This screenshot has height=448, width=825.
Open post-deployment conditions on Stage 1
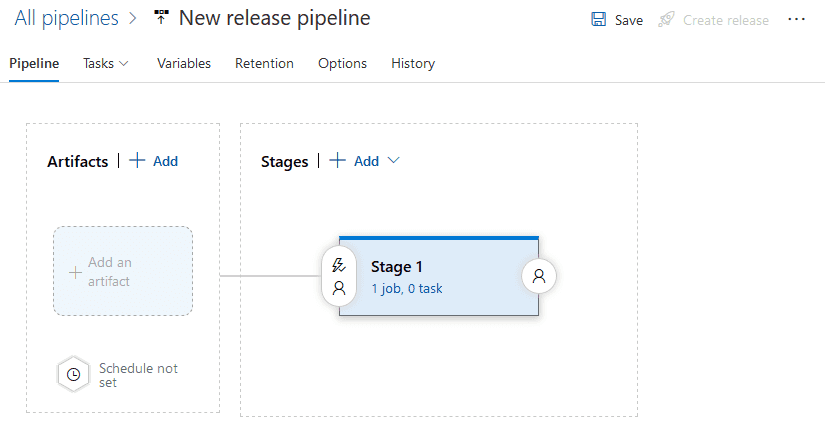click(x=539, y=277)
